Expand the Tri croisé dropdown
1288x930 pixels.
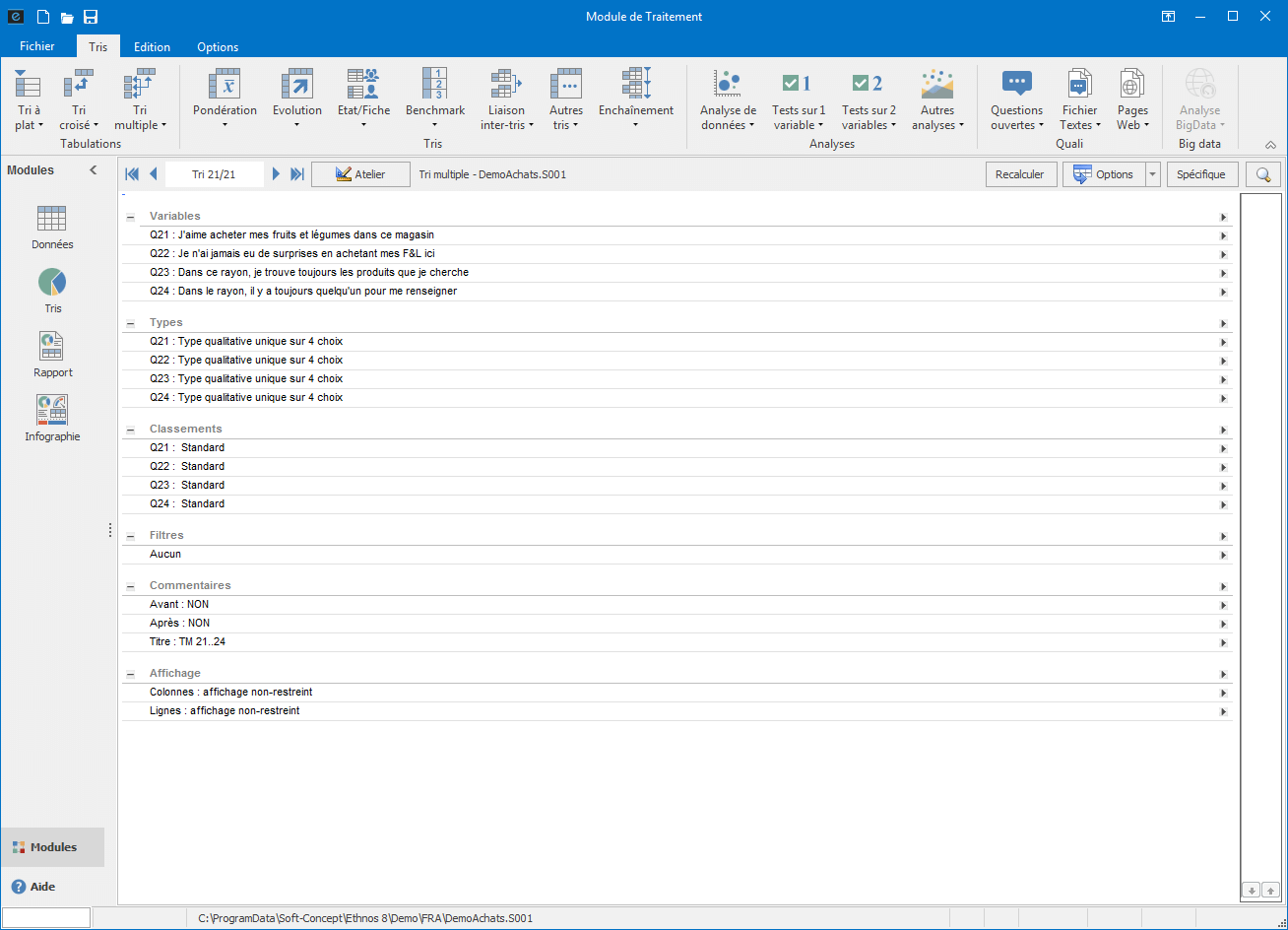click(x=79, y=125)
